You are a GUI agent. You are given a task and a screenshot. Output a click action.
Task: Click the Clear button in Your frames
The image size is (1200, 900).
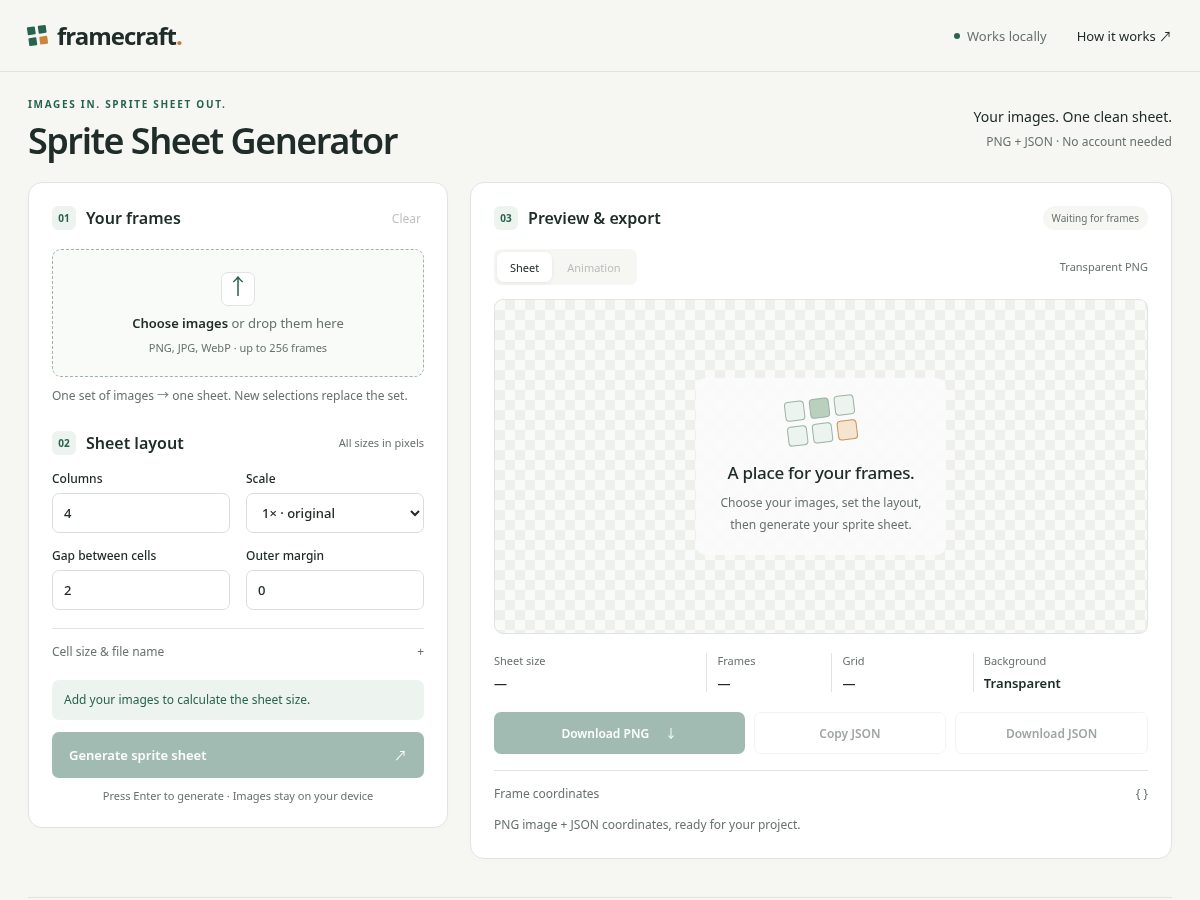(406, 218)
